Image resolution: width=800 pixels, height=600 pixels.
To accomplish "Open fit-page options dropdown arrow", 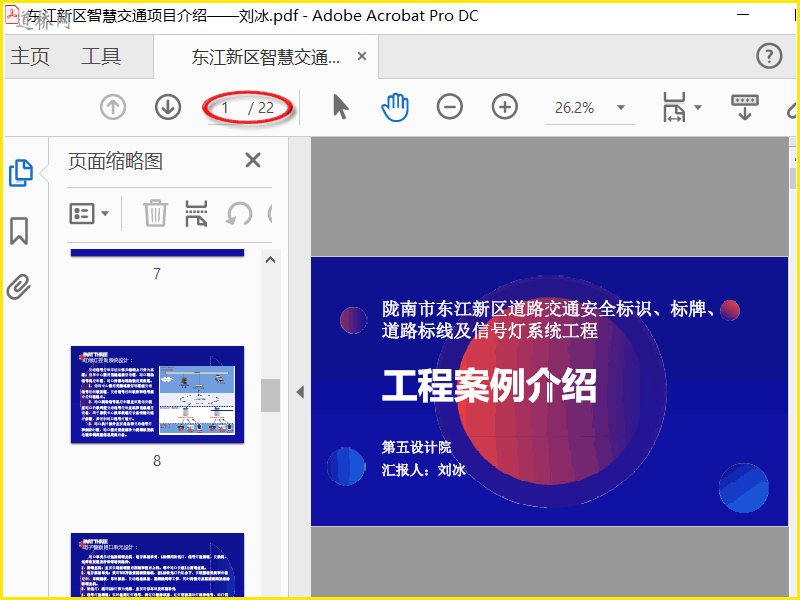I will coord(698,107).
